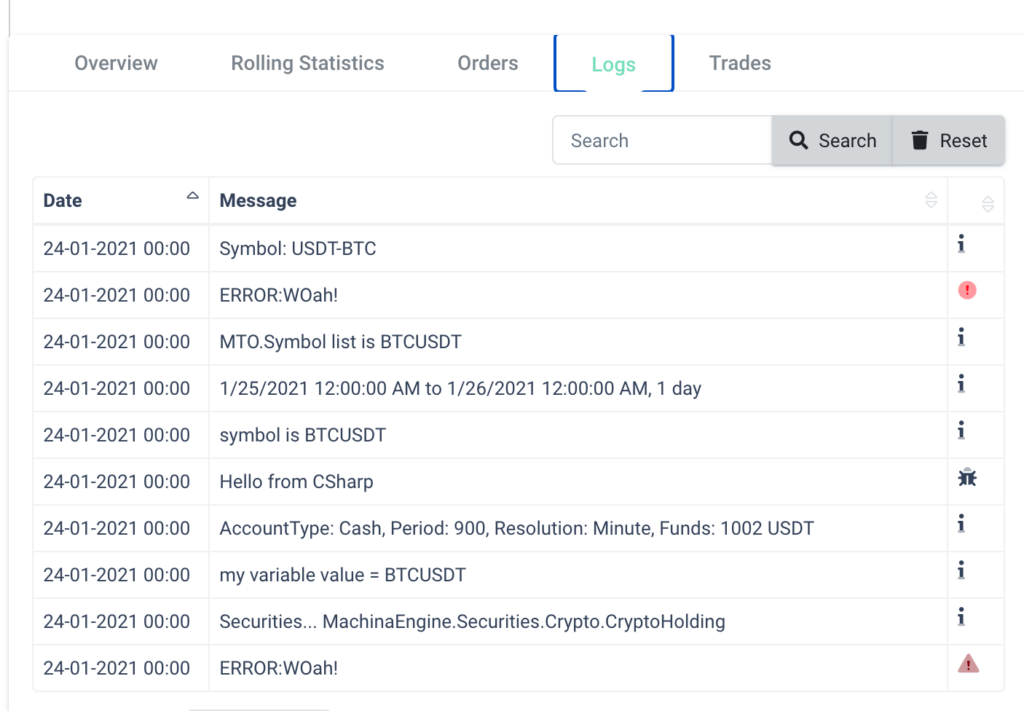This screenshot has width=1024, height=711.
Task: Select the Logs tab
Action: [x=613, y=65]
